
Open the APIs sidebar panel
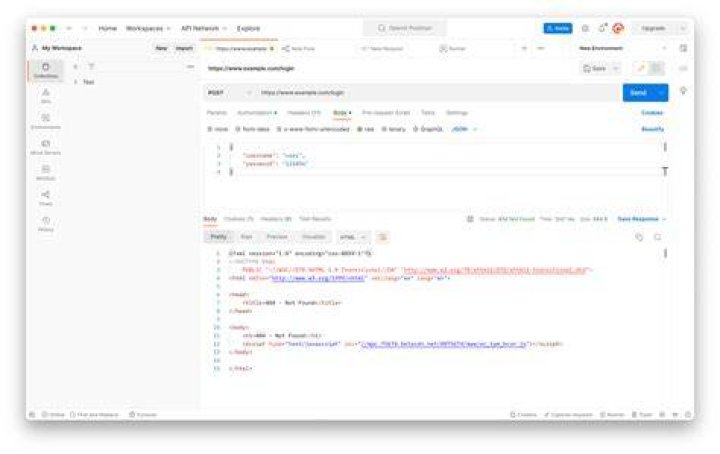(45, 96)
